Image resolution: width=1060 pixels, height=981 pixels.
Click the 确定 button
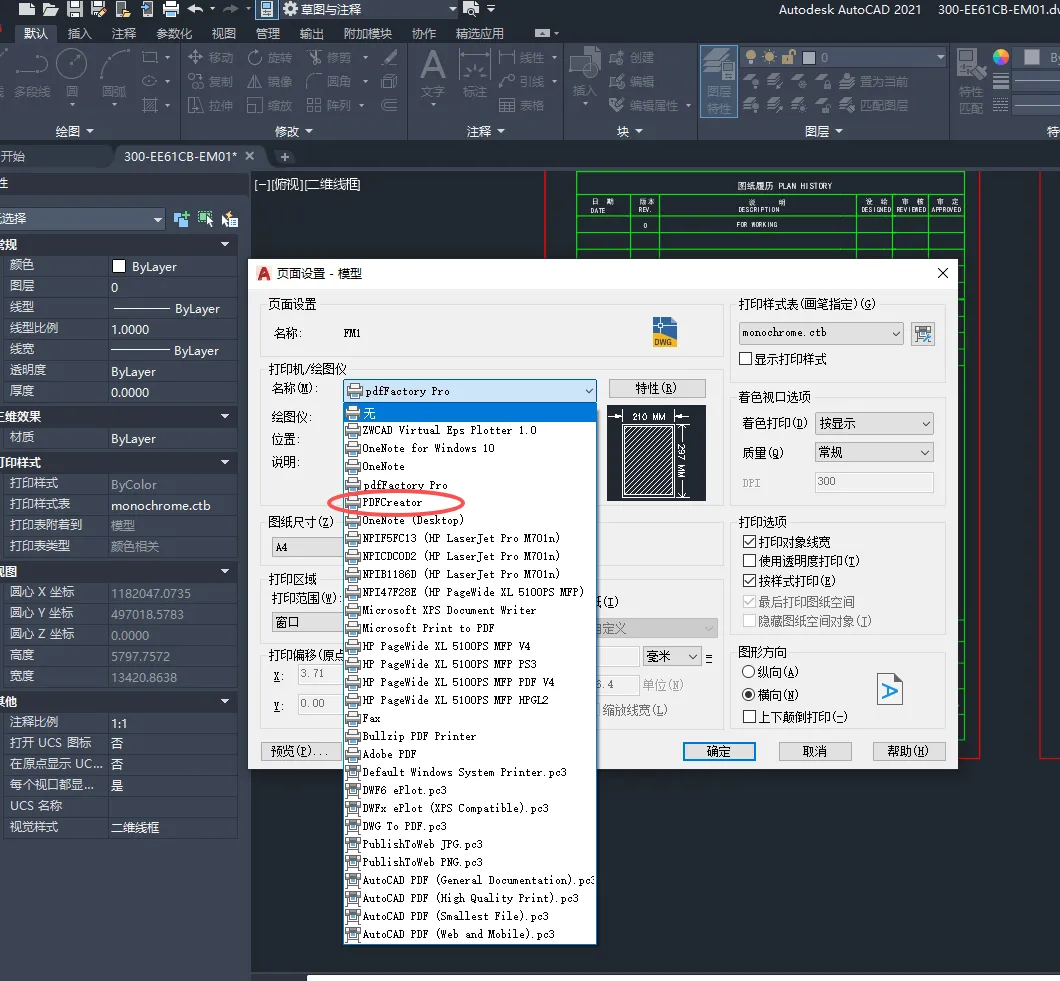pos(719,751)
